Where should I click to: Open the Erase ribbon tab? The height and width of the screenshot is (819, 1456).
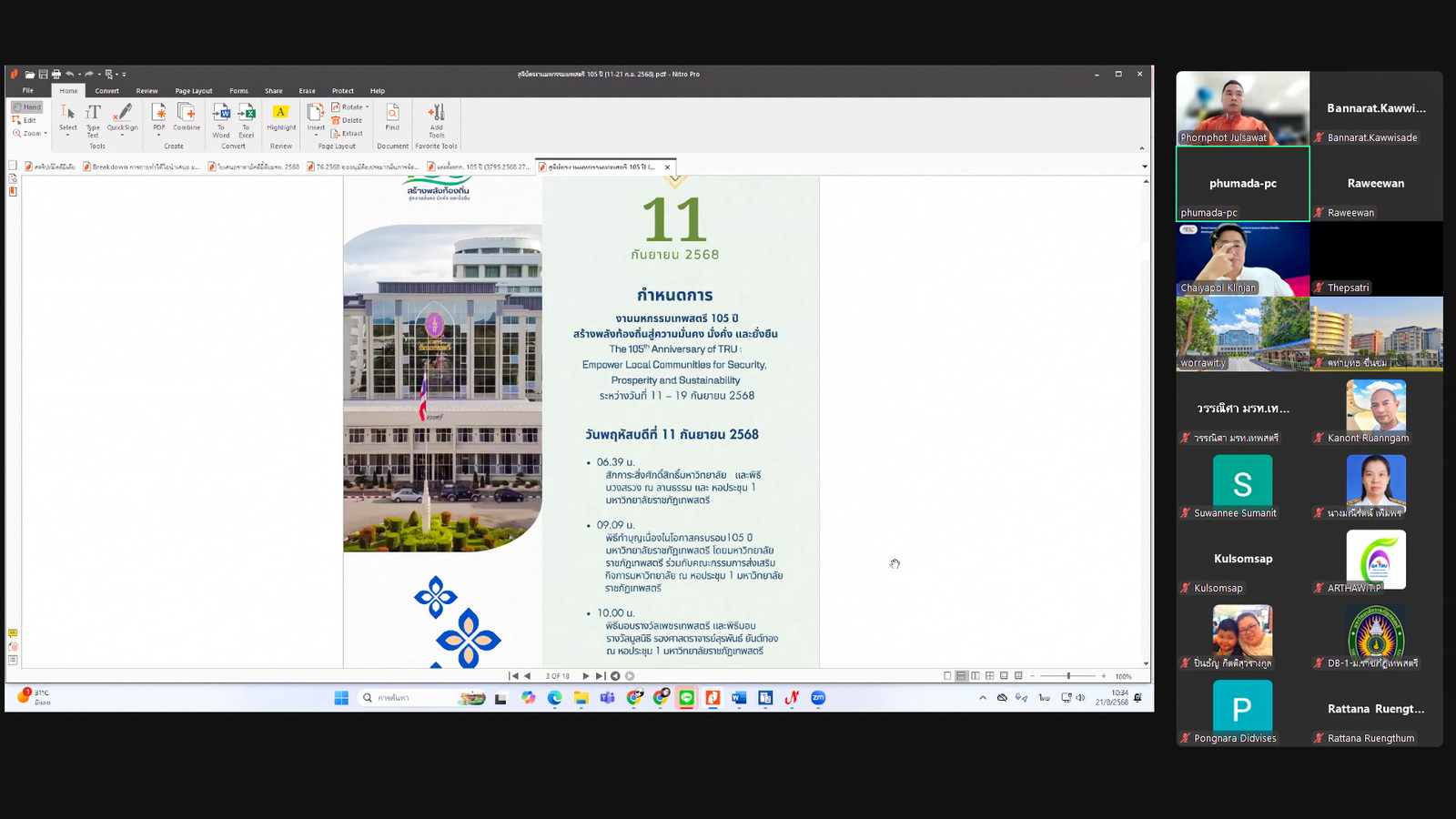[x=307, y=91]
